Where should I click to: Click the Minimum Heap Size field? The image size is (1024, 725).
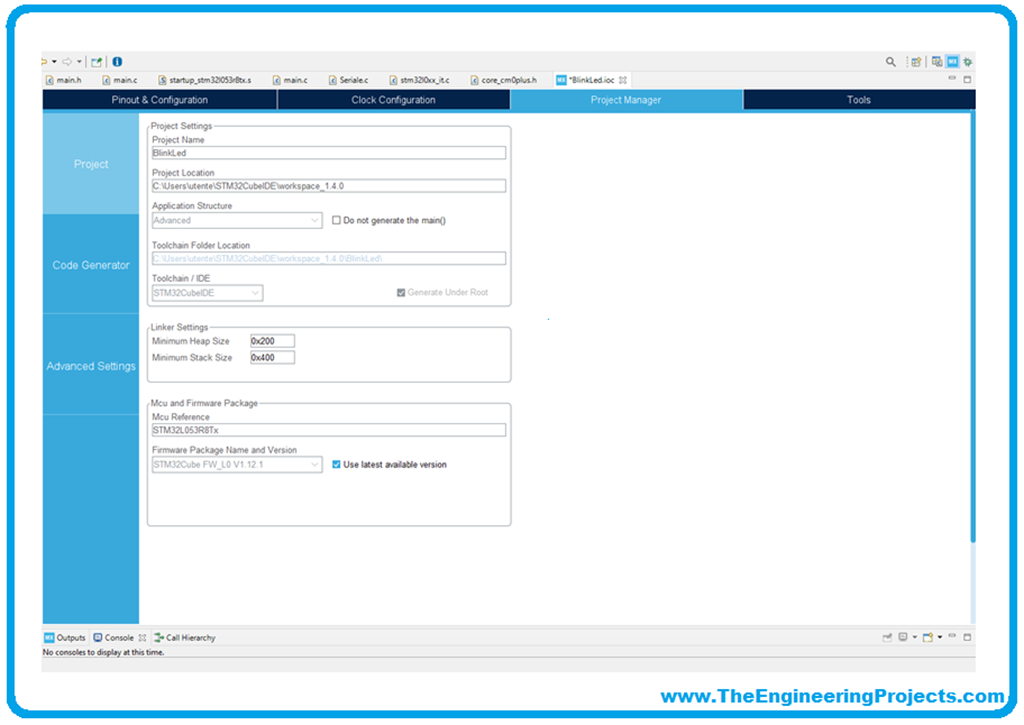272,341
